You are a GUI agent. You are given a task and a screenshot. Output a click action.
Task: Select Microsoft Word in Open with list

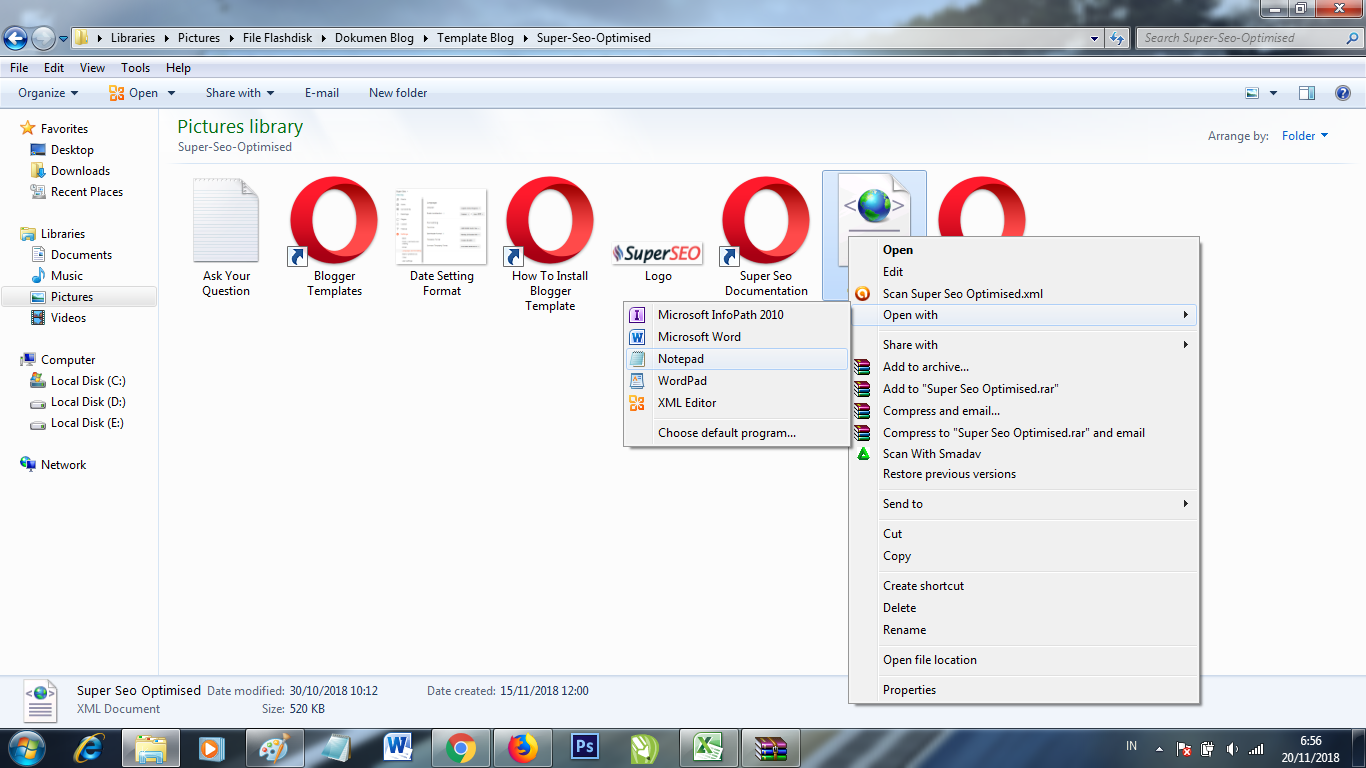737,337
